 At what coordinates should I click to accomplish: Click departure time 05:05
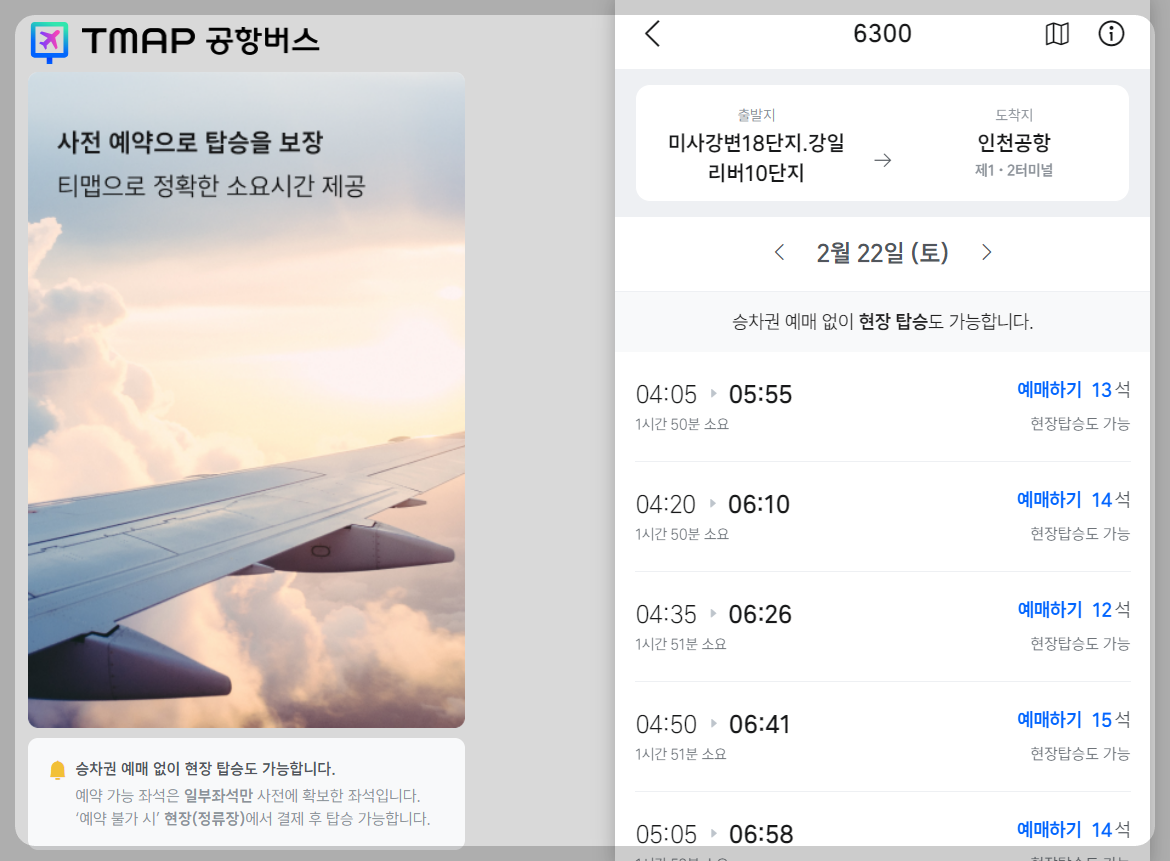click(x=666, y=834)
